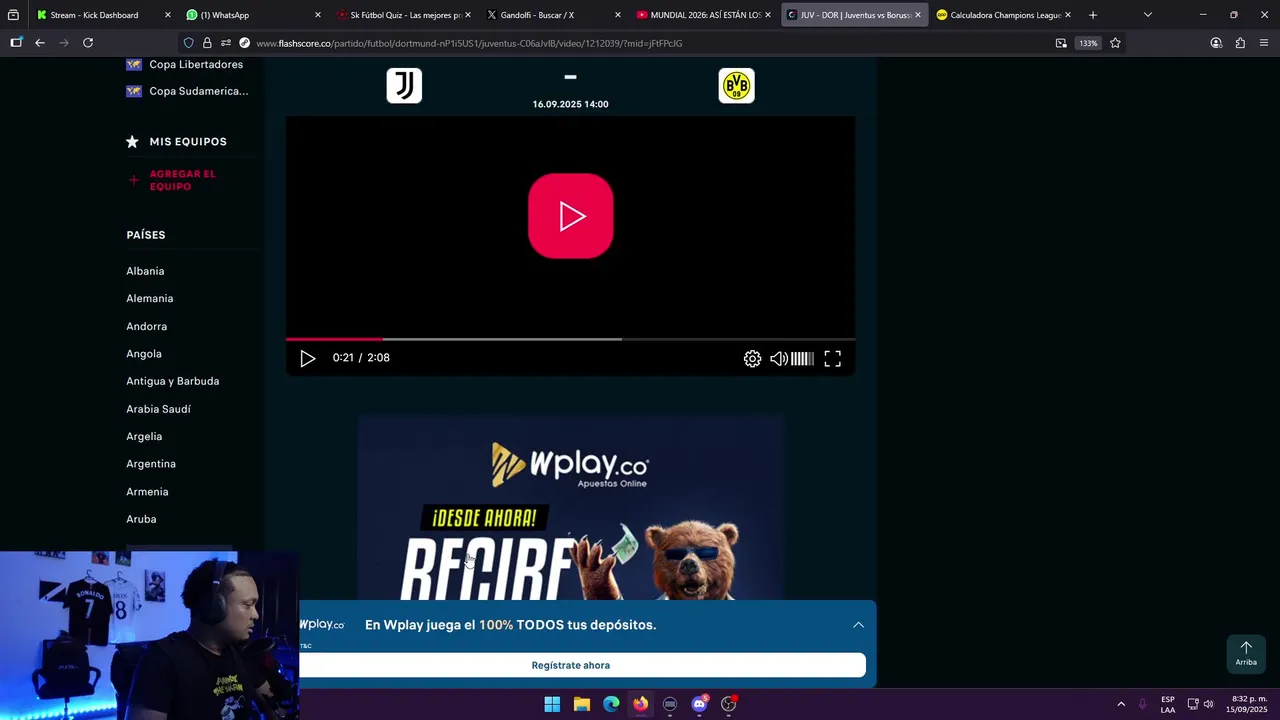
Task: Open Juventus team logo
Action: coord(404,86)
